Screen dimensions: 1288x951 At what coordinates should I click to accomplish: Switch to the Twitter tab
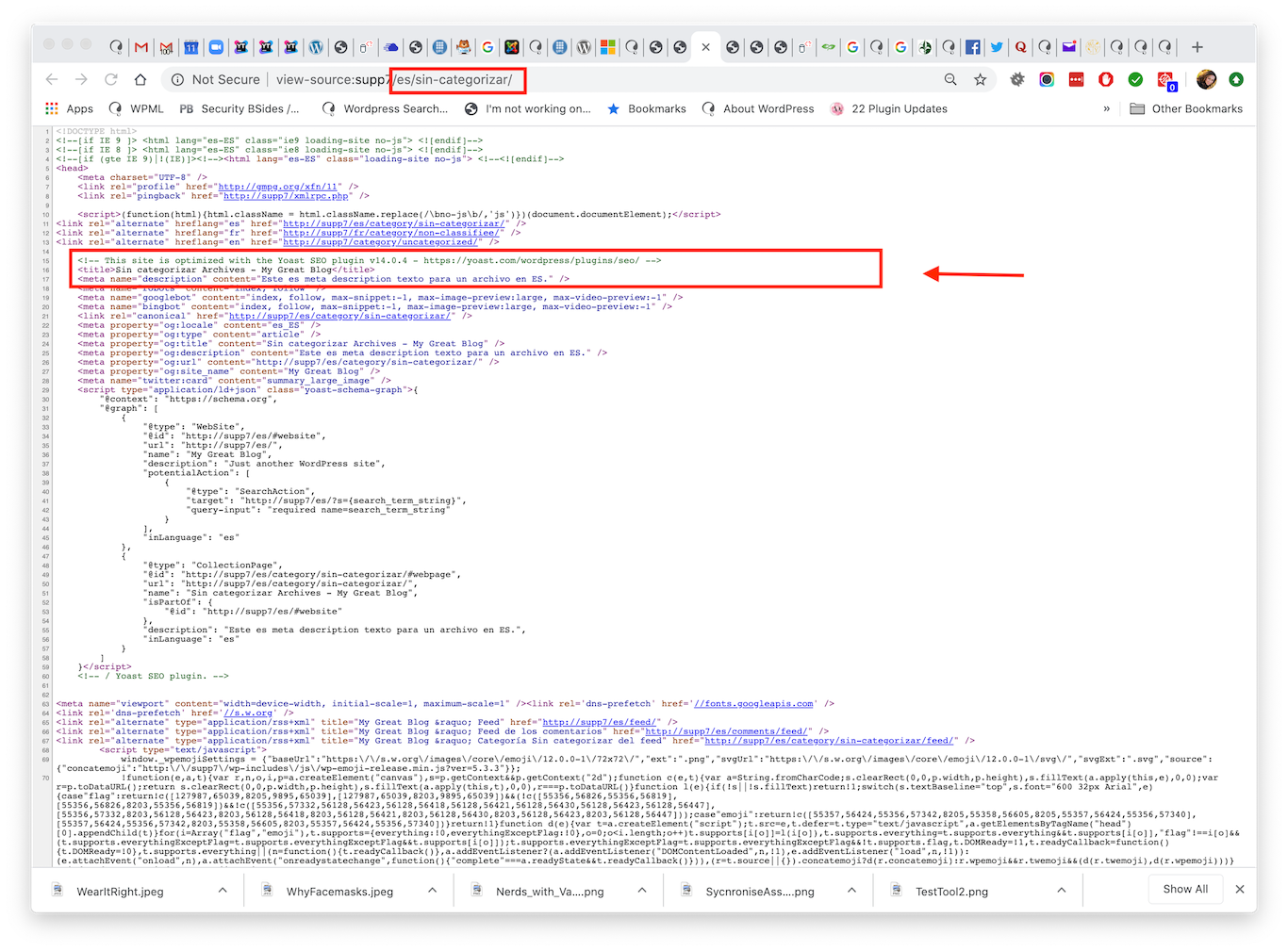coord(997,47)
